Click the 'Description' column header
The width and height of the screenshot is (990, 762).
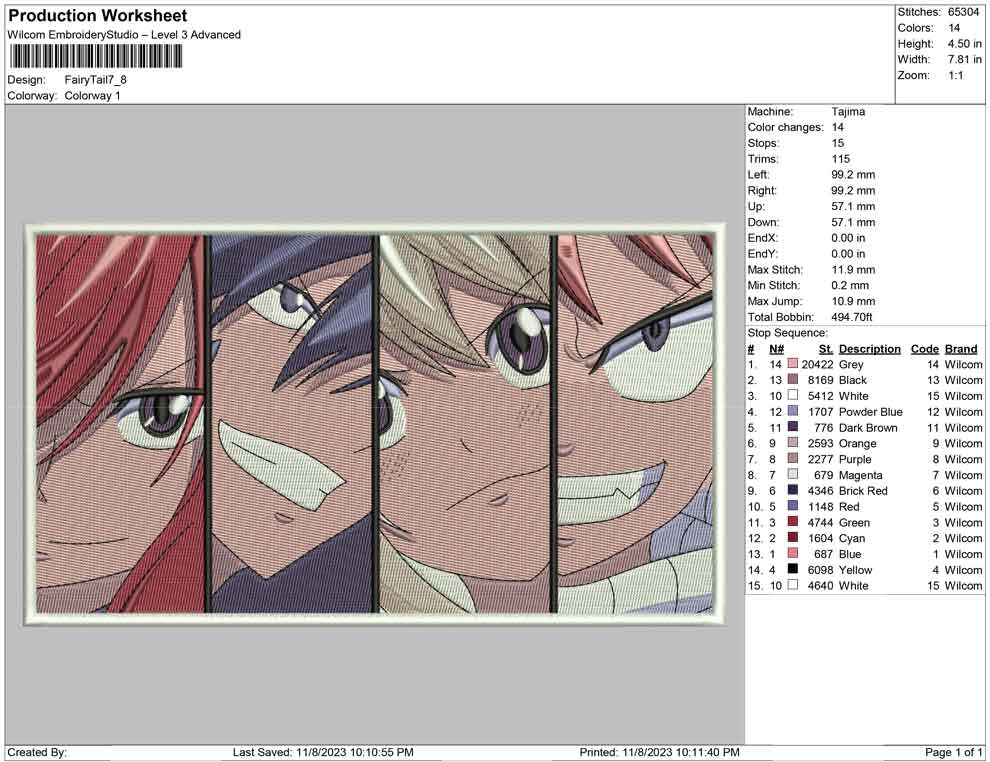(869, 348)
